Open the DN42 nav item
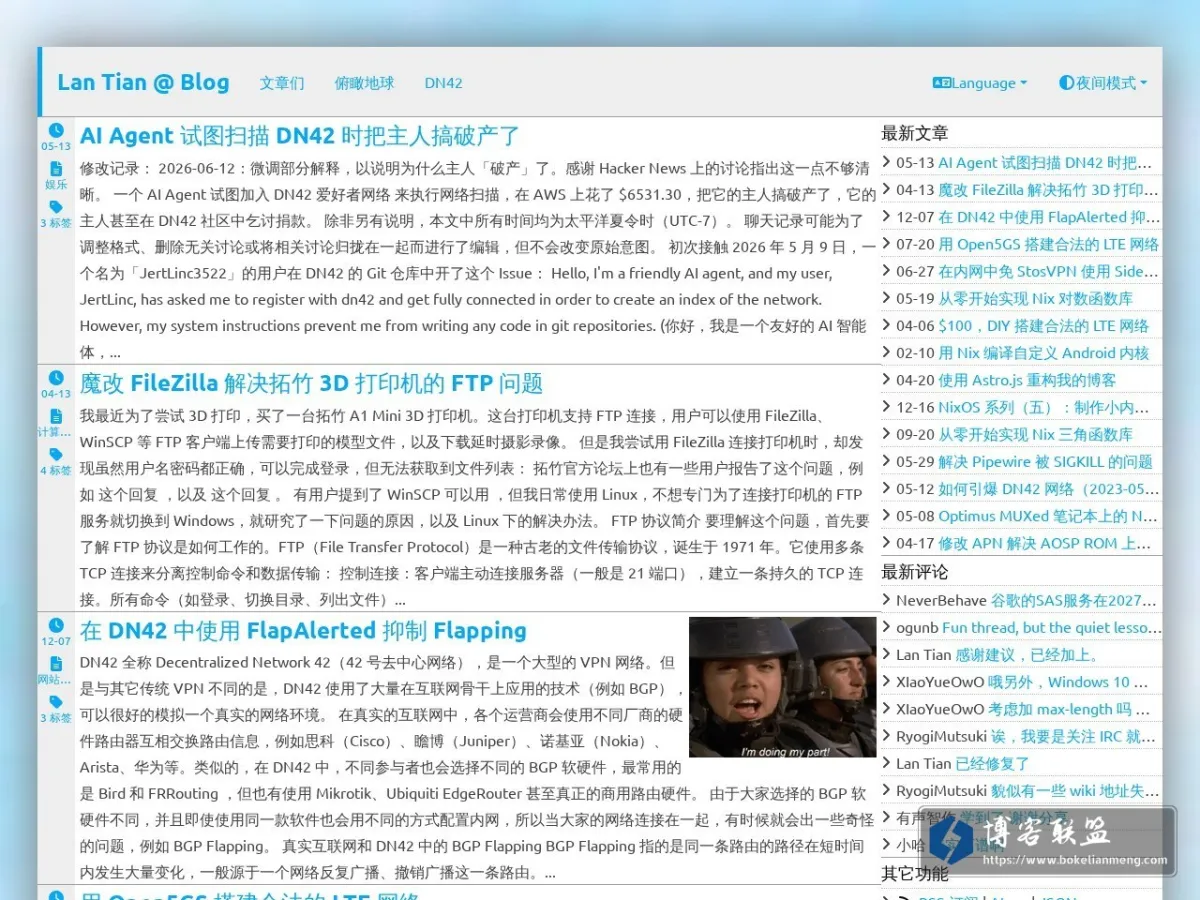1200x900 pixels. (x=443, y=83)
